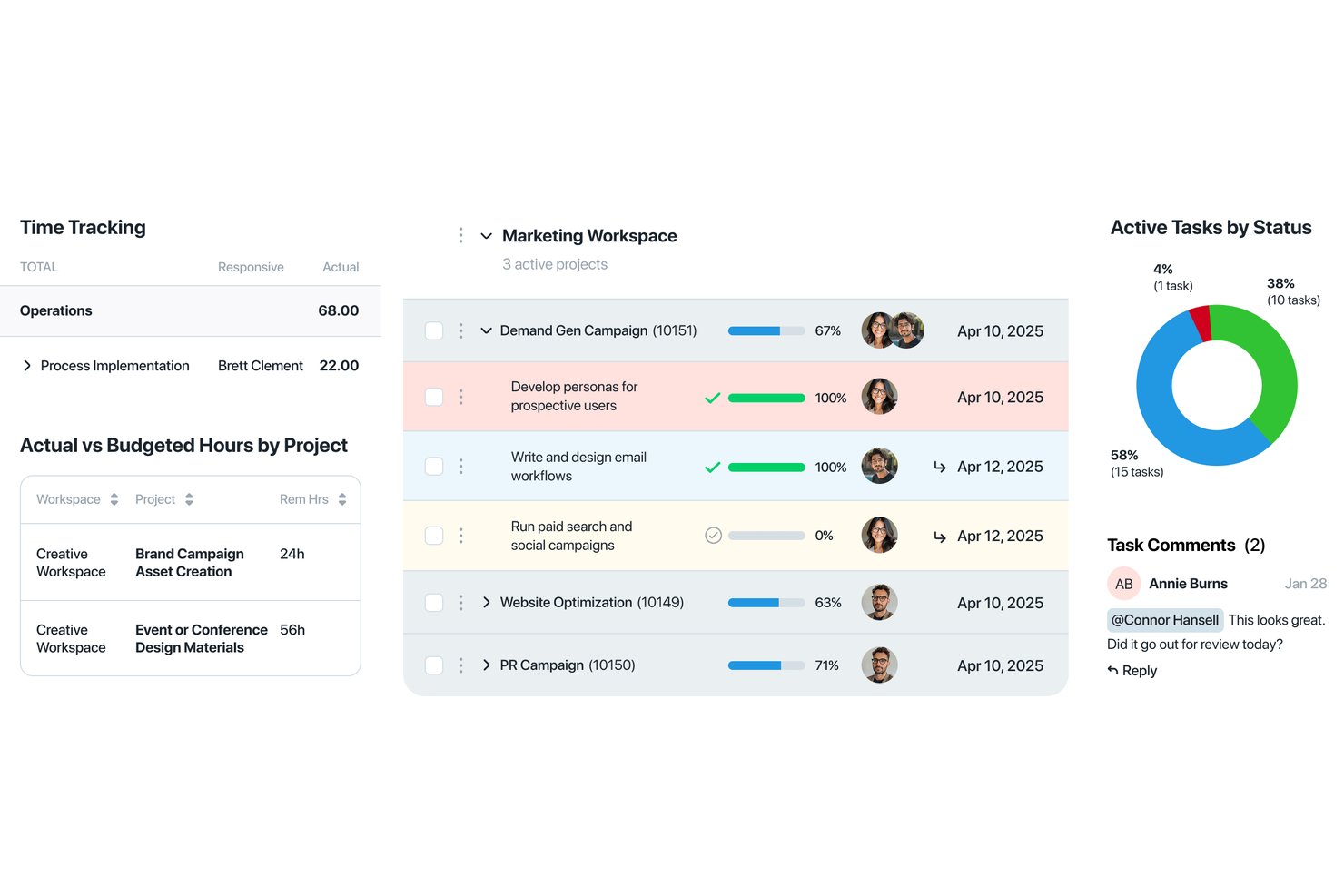Open options for Write and design email row

point(460,466)
